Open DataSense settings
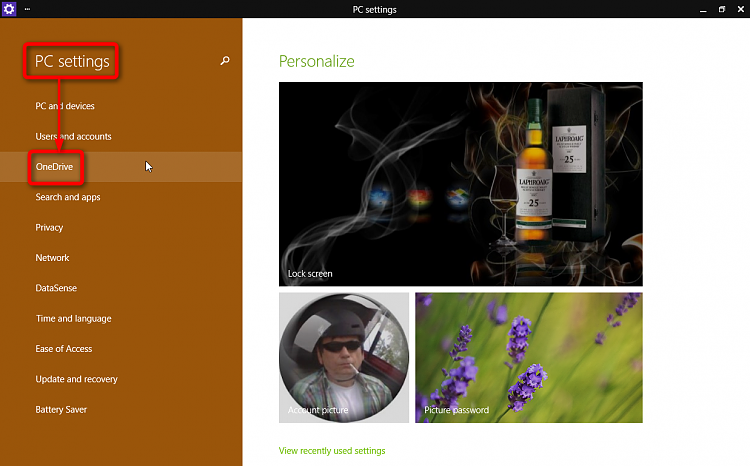The height and width of the screenshot is (466, 750). [56, 288]
